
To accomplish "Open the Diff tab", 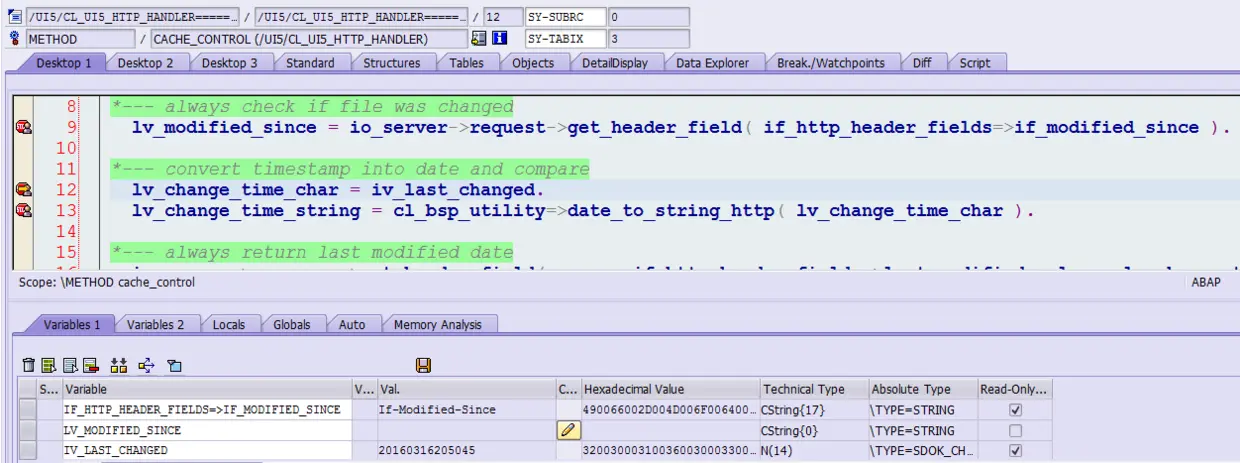I will coord(922,62).
